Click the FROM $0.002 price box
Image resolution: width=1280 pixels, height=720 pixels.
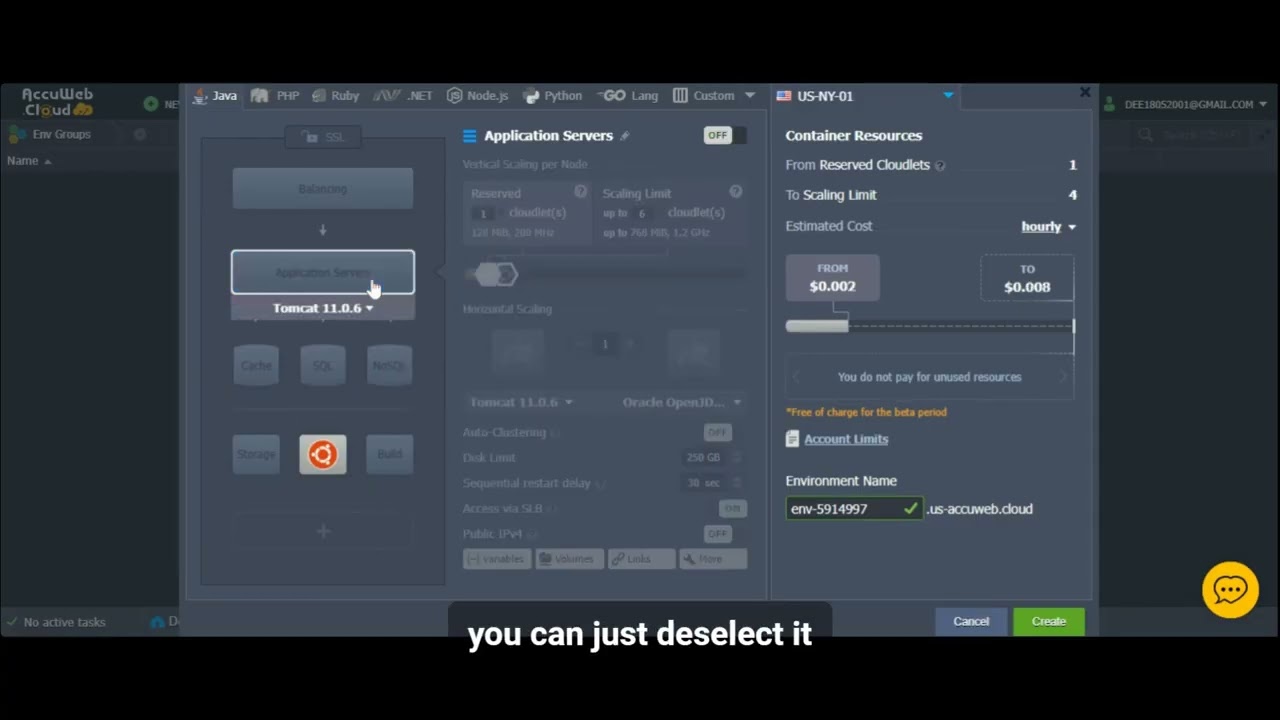[833, 278]
